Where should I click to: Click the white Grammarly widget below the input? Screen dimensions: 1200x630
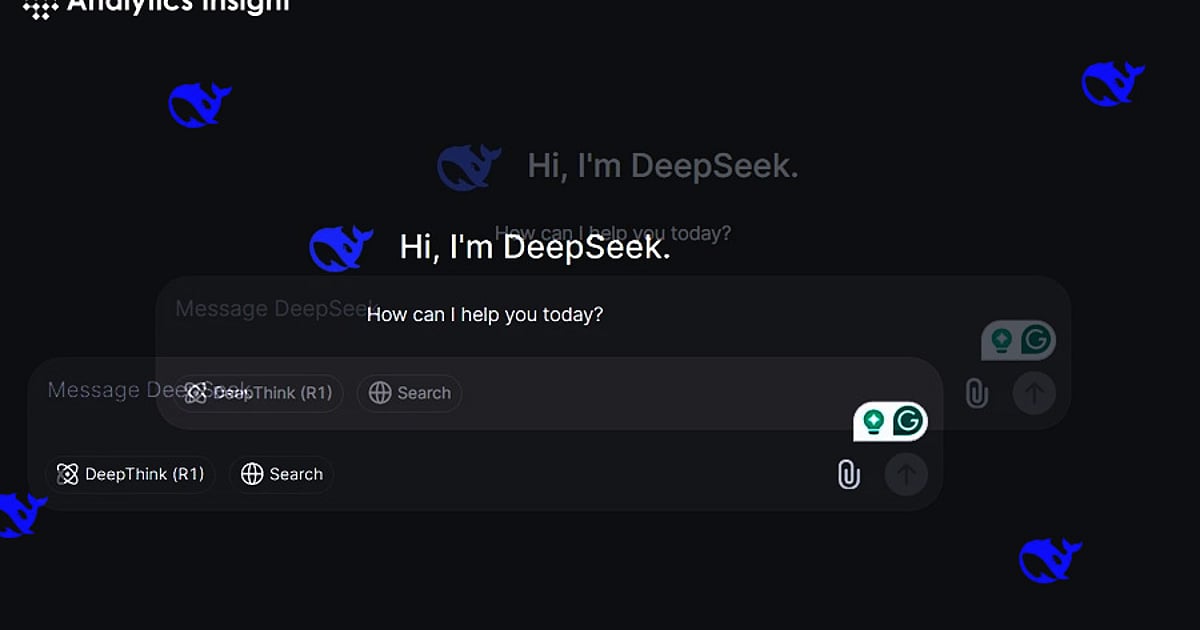pyautogui.click(x=890, y=421)
